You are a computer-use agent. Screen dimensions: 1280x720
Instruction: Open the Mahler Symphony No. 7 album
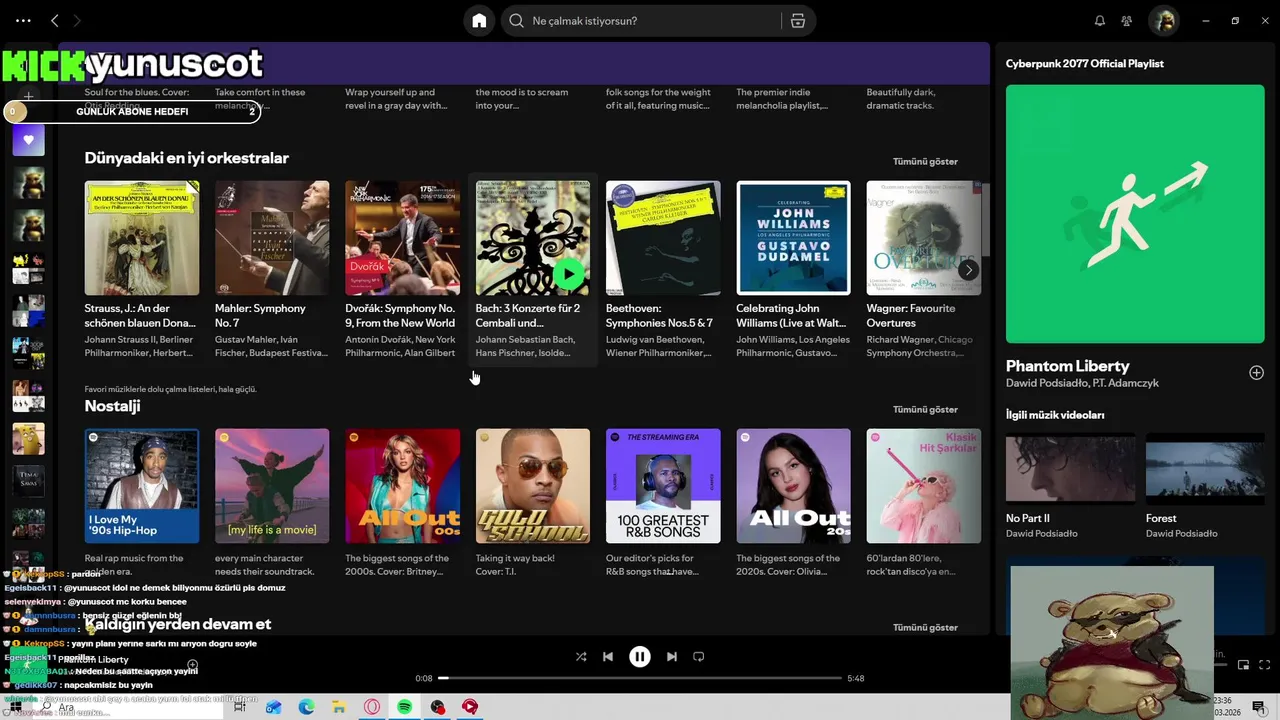[x=272, y=238]
